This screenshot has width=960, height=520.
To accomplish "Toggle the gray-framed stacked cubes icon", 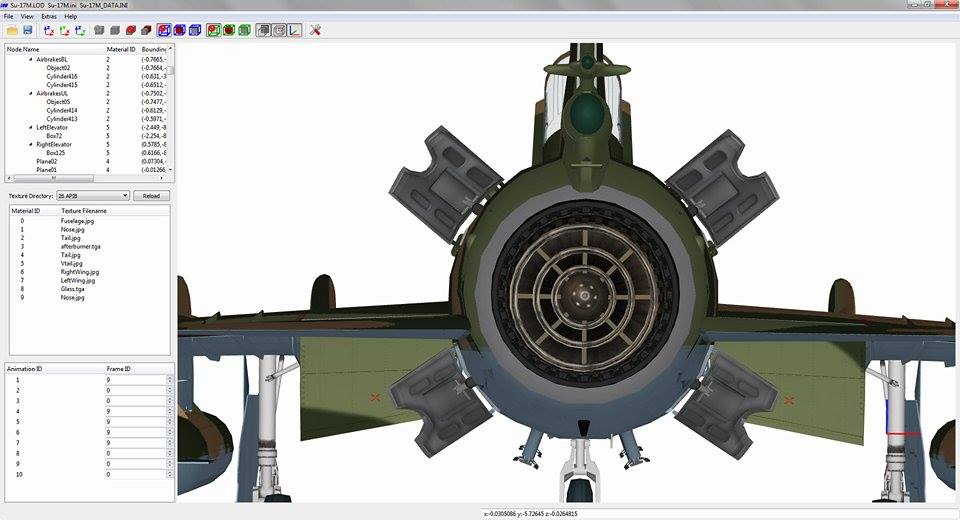I will point(263,30).
